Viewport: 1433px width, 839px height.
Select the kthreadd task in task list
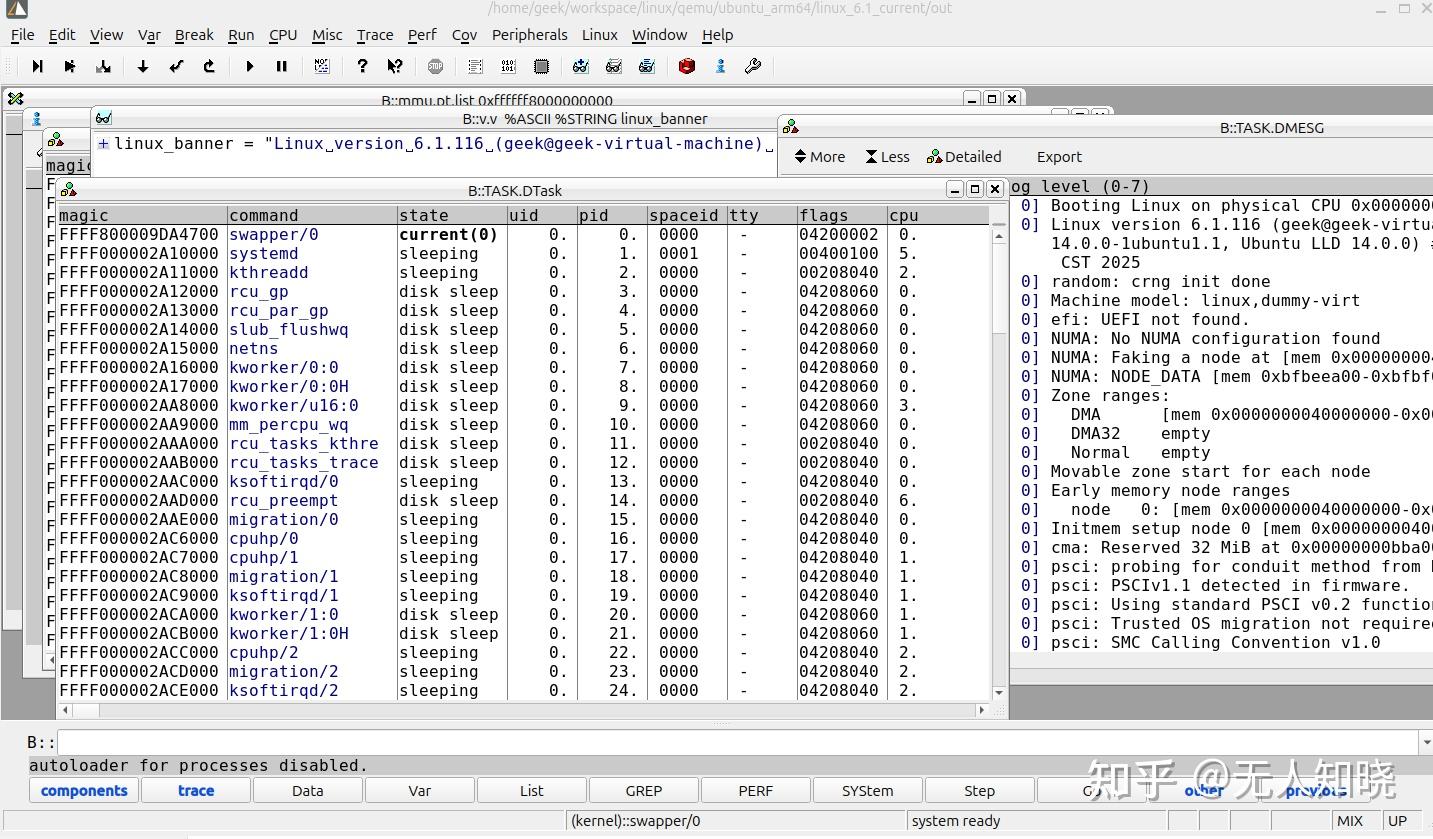[x=268, y=273]
